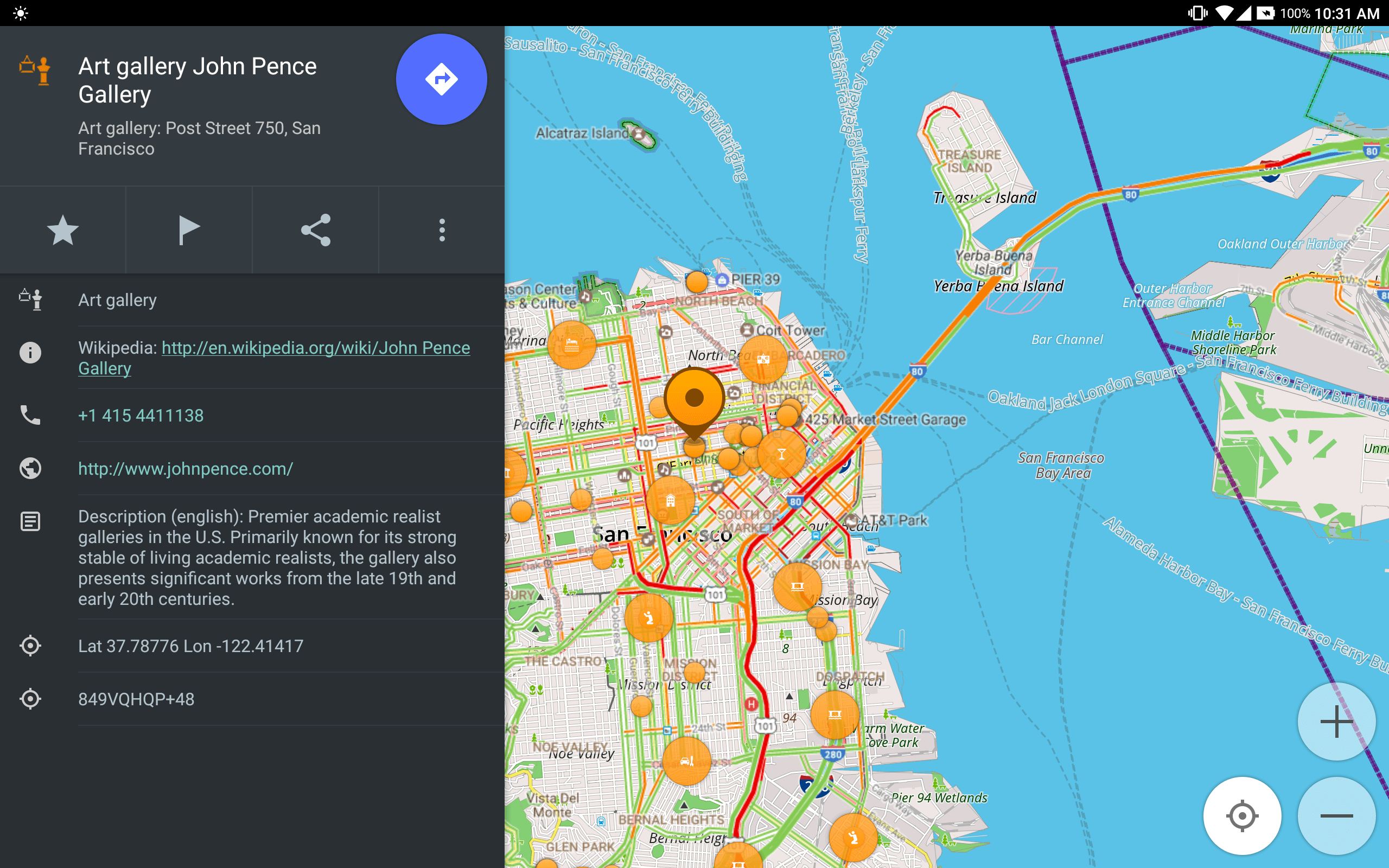Tap the orange POI marker near Marina
The width and height of the screenshot is (1389, 868).
[x=572, y=345]
